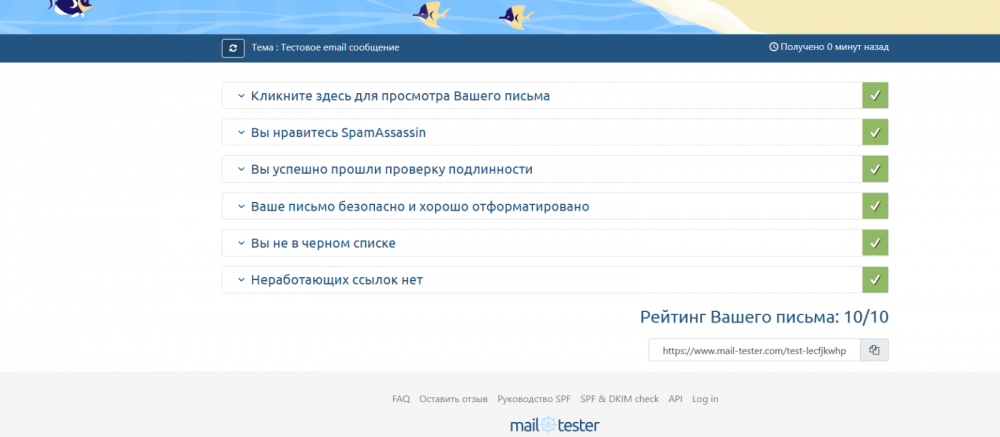The width and height of the screenshot is (1000, 437).
Task: Open 'Руководство SPF' footer link
Action: tap(534, 399)
